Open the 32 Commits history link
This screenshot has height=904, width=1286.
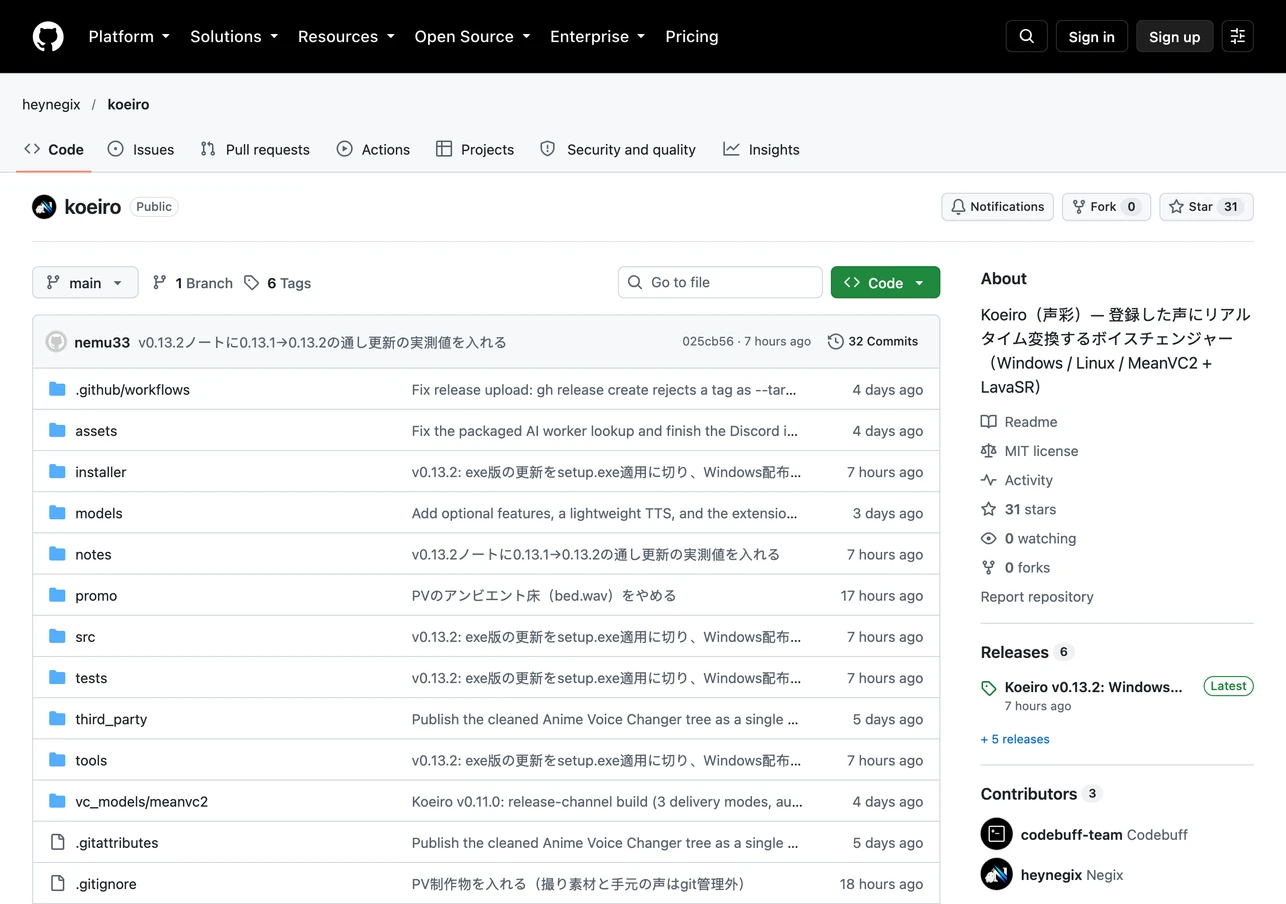(873, 342)
